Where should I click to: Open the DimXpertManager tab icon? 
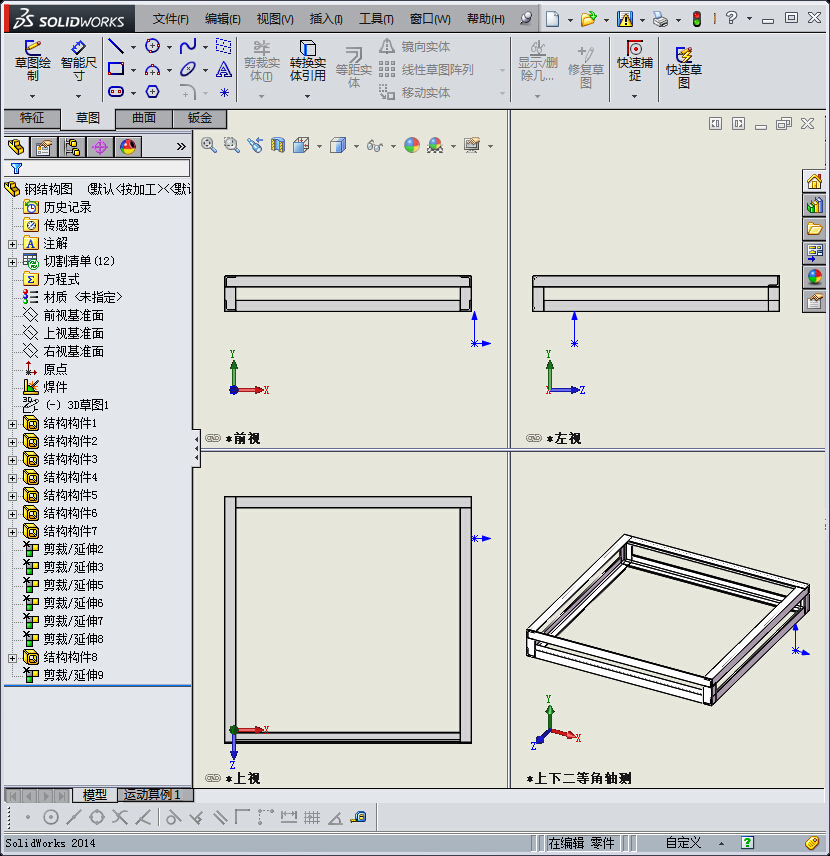click(x=100, y=147)
